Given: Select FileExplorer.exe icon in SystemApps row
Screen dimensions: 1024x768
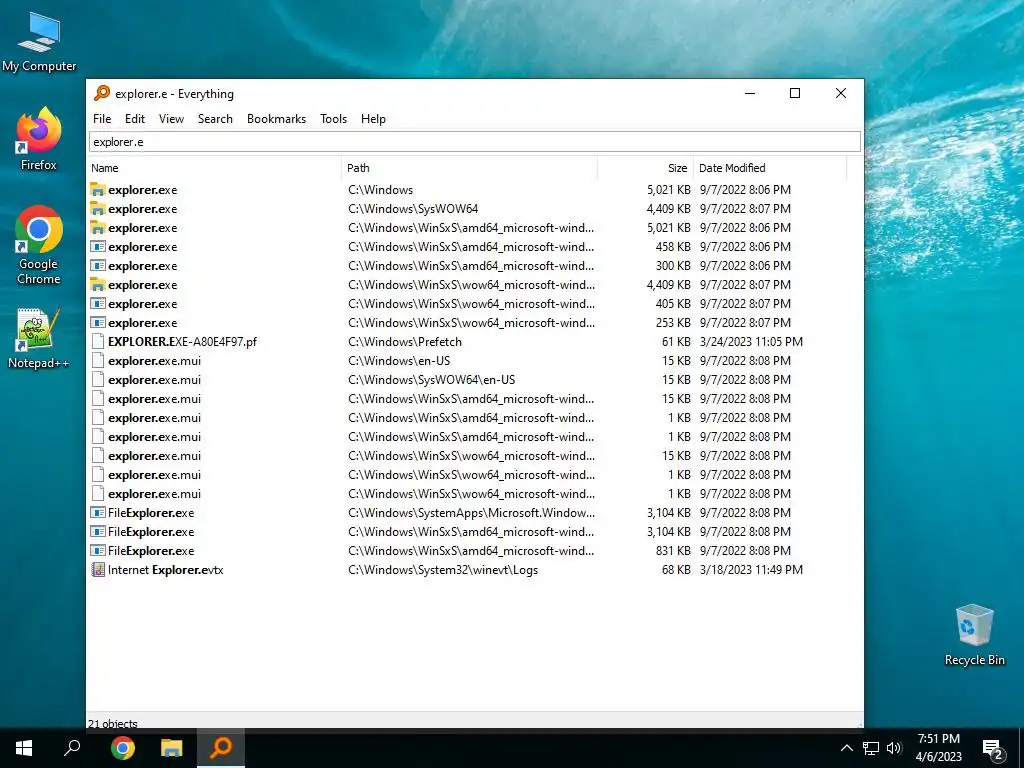Looking at the screenshot, I should [98, 513].
